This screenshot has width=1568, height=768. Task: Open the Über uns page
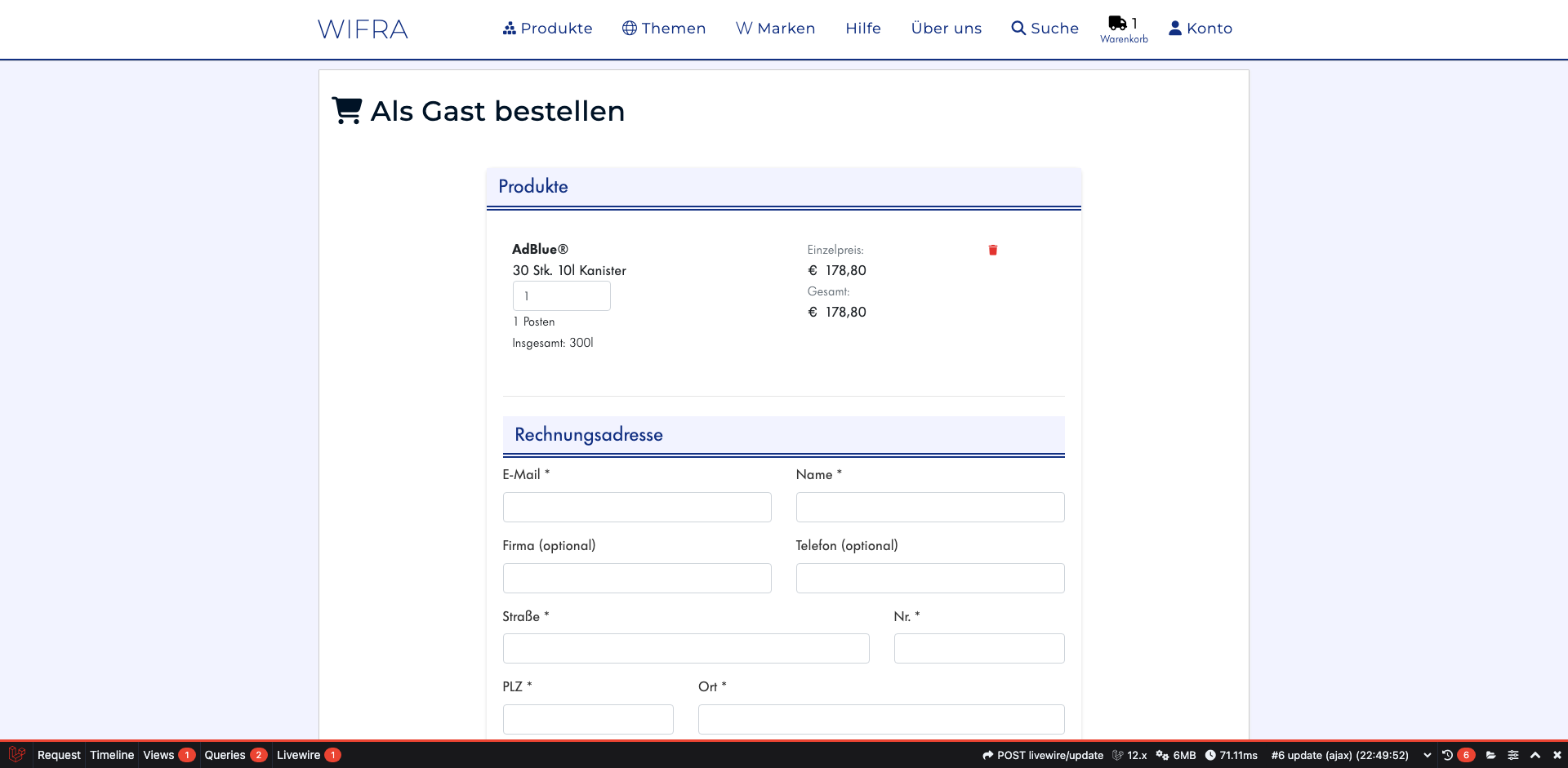coord(947,28)
